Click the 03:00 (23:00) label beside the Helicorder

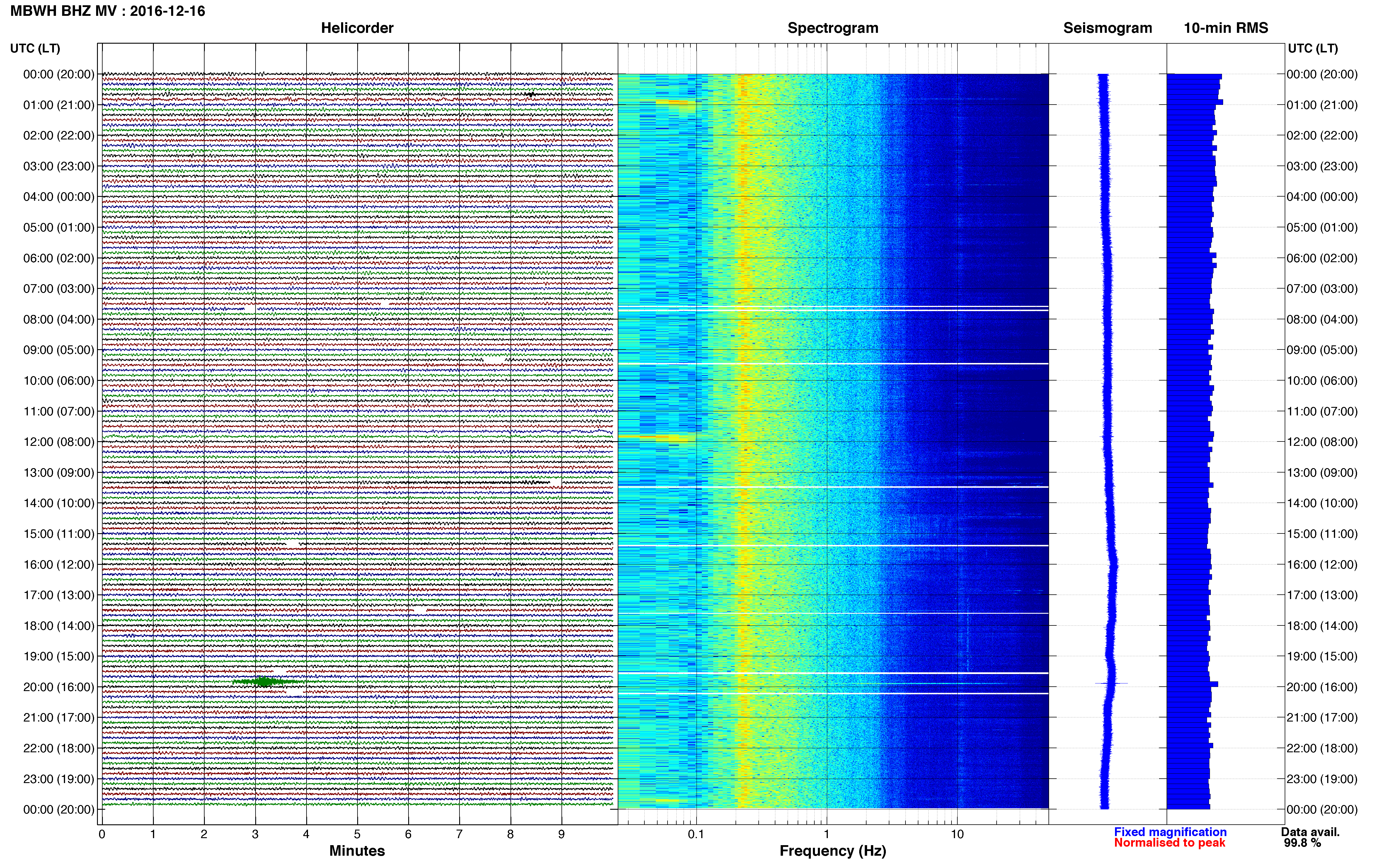click(x=59, y=166)
